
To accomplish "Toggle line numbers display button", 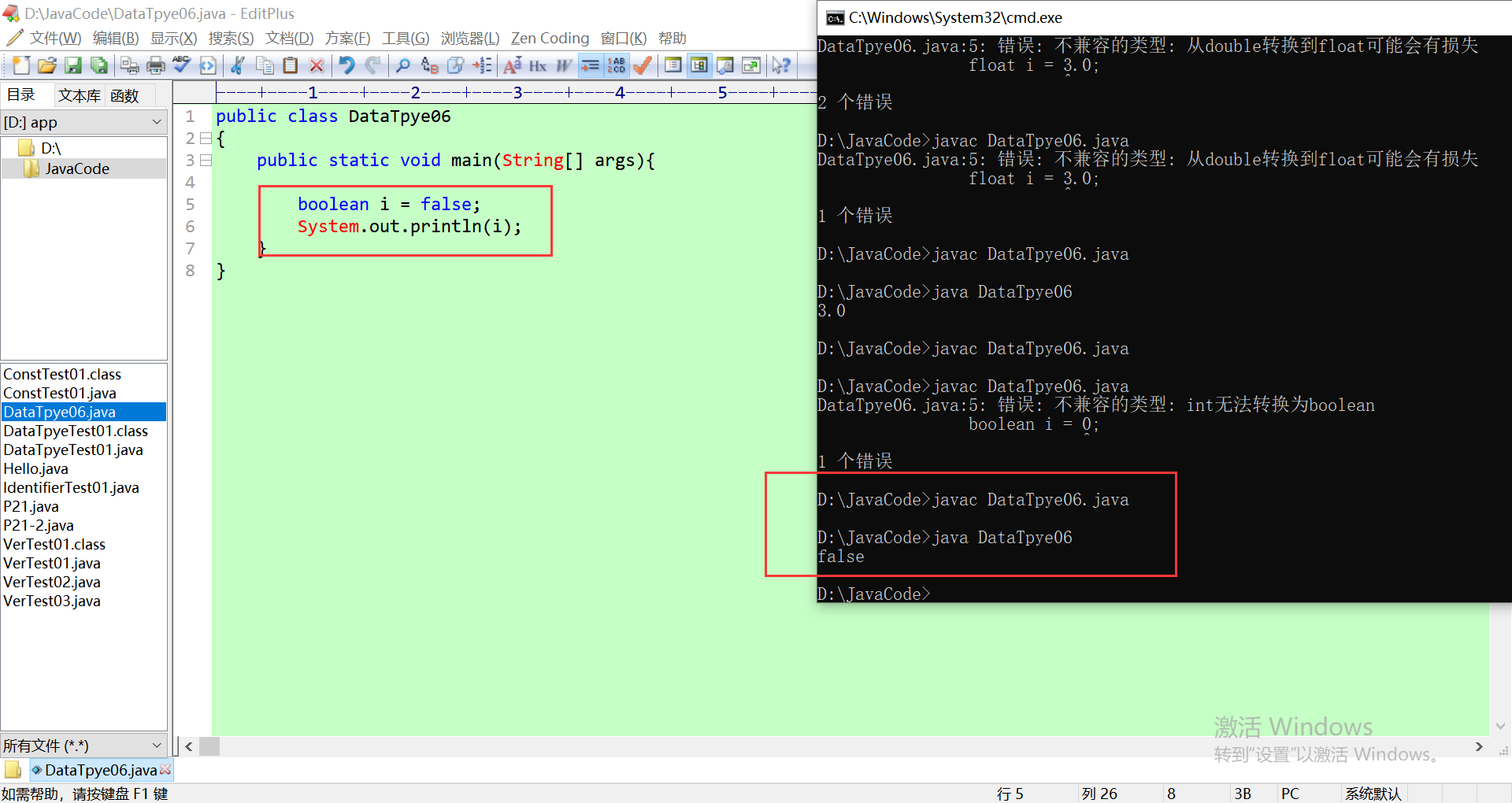I will 617,65.
